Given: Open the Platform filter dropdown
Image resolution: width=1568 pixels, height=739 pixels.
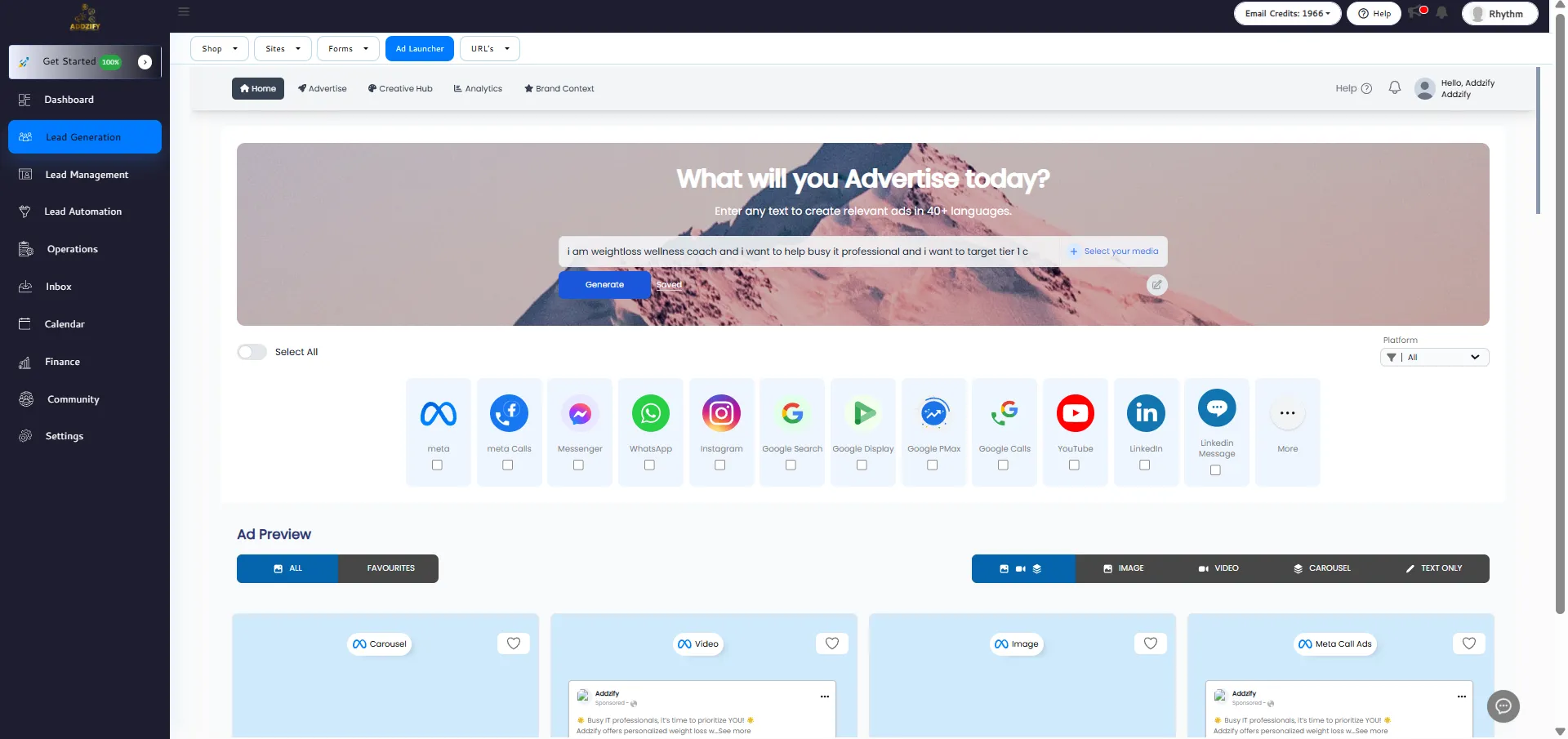Looking at the screenshot, I should pyautogui.click(x=1435, y=358).
